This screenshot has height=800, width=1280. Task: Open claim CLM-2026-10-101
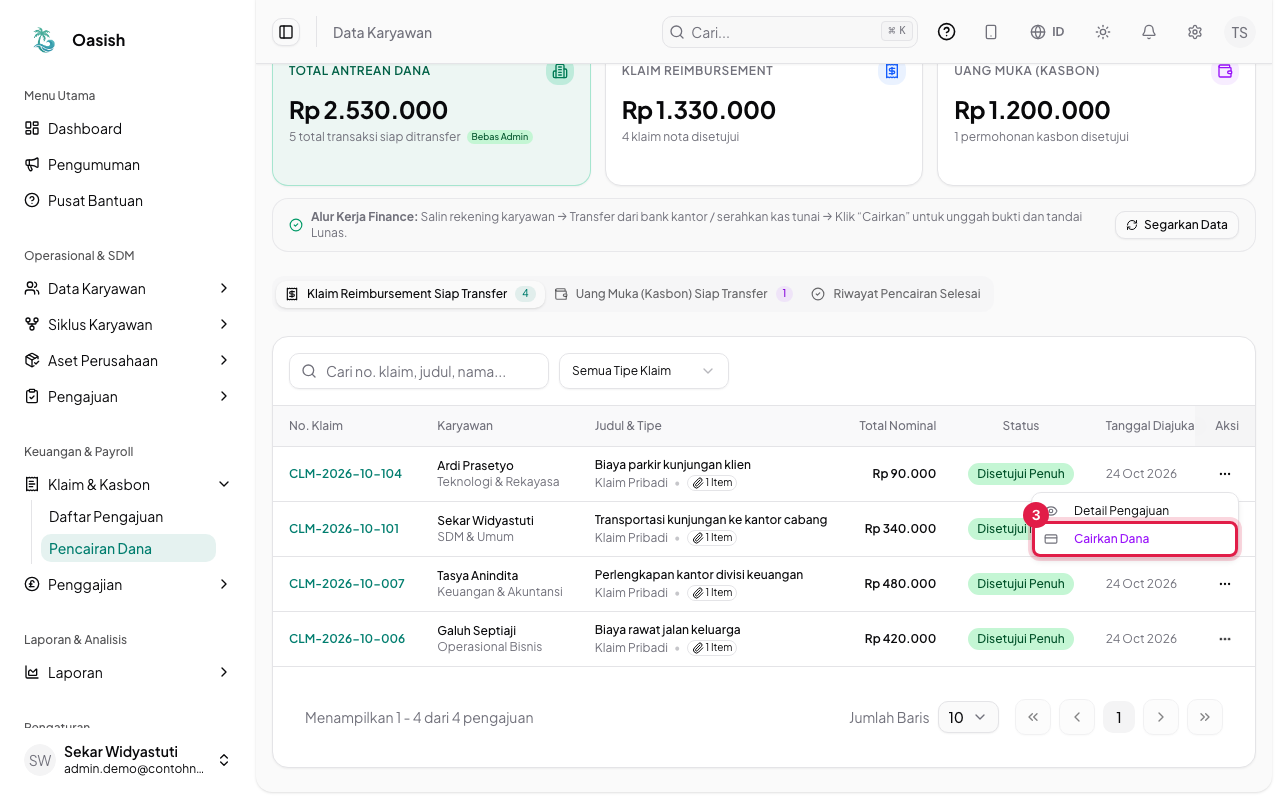[x=345, y=529]
